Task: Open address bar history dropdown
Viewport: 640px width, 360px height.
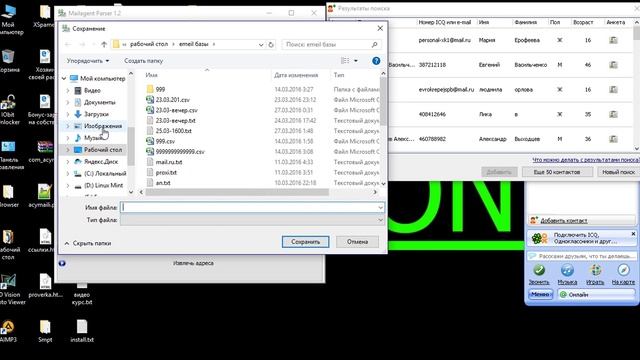Action: (x=261, y=44)
